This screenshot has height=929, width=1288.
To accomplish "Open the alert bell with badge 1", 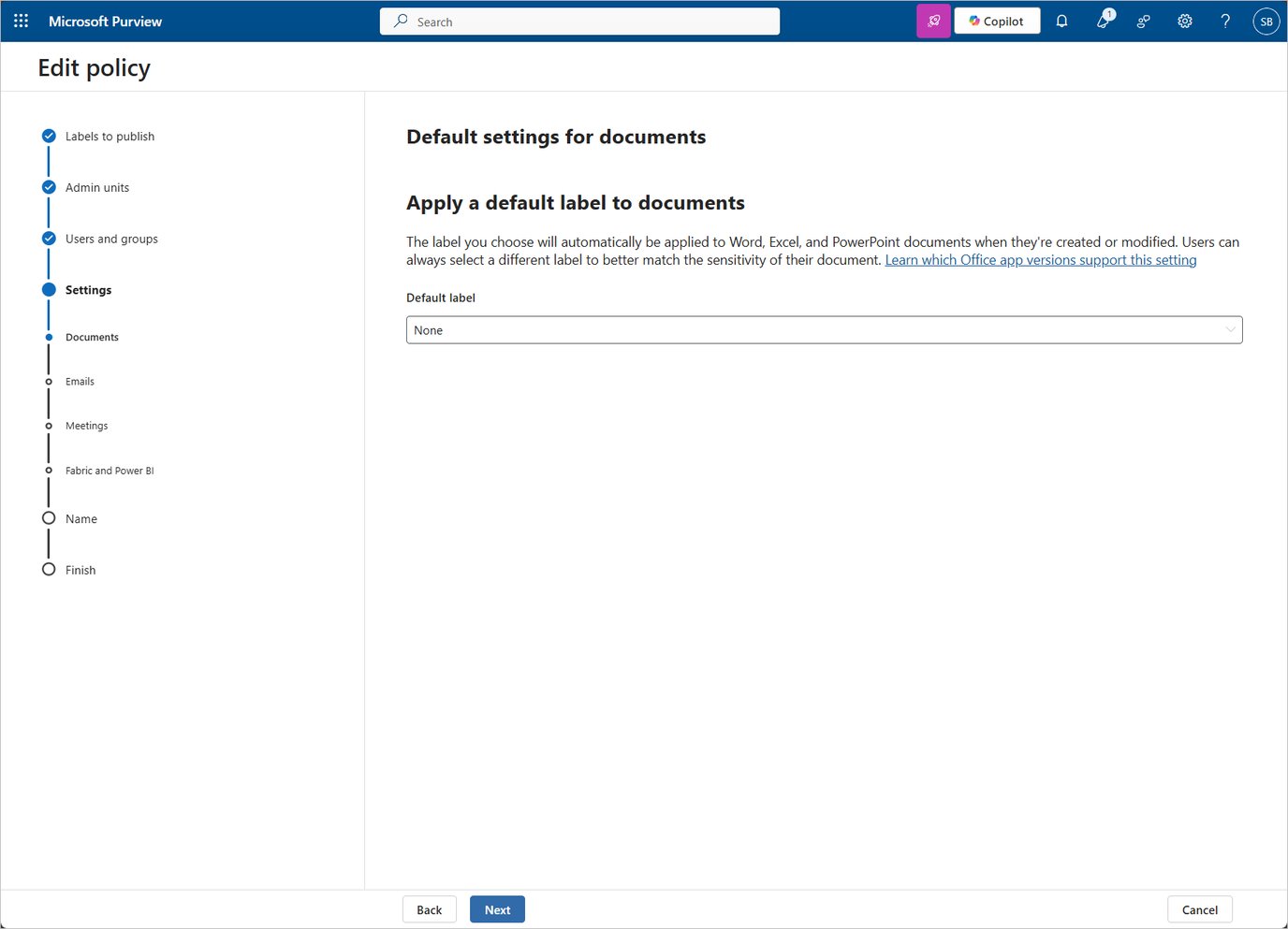I will (1104, 21).
